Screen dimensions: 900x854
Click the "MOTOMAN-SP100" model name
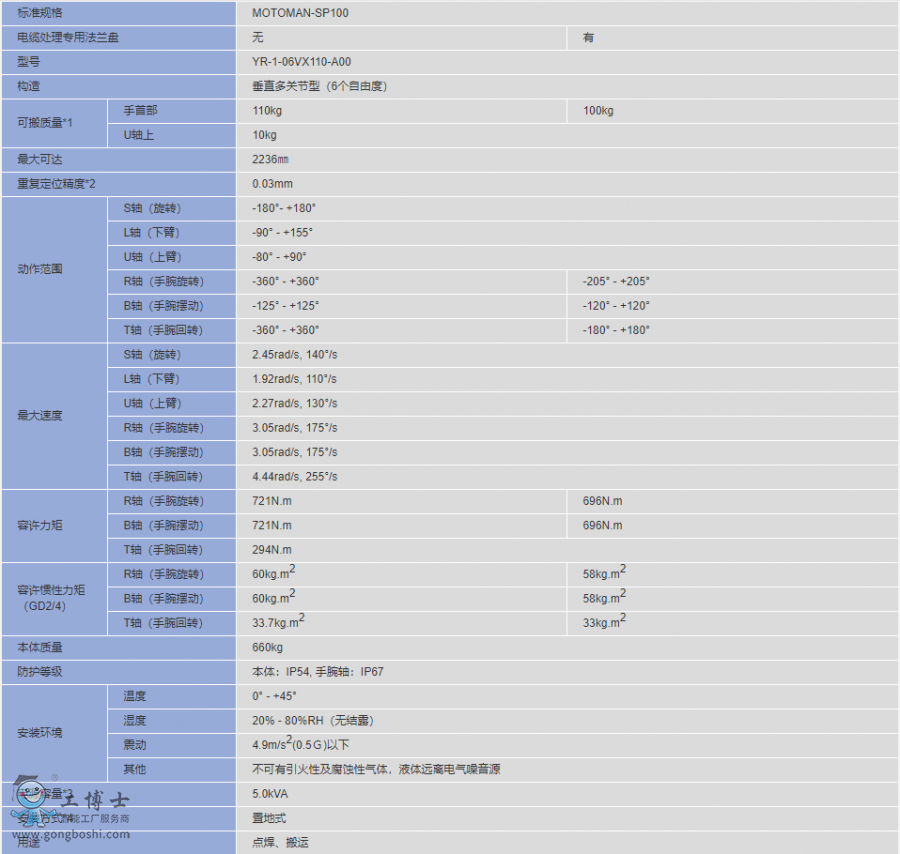pyautogui.click(x=300, y=13)
